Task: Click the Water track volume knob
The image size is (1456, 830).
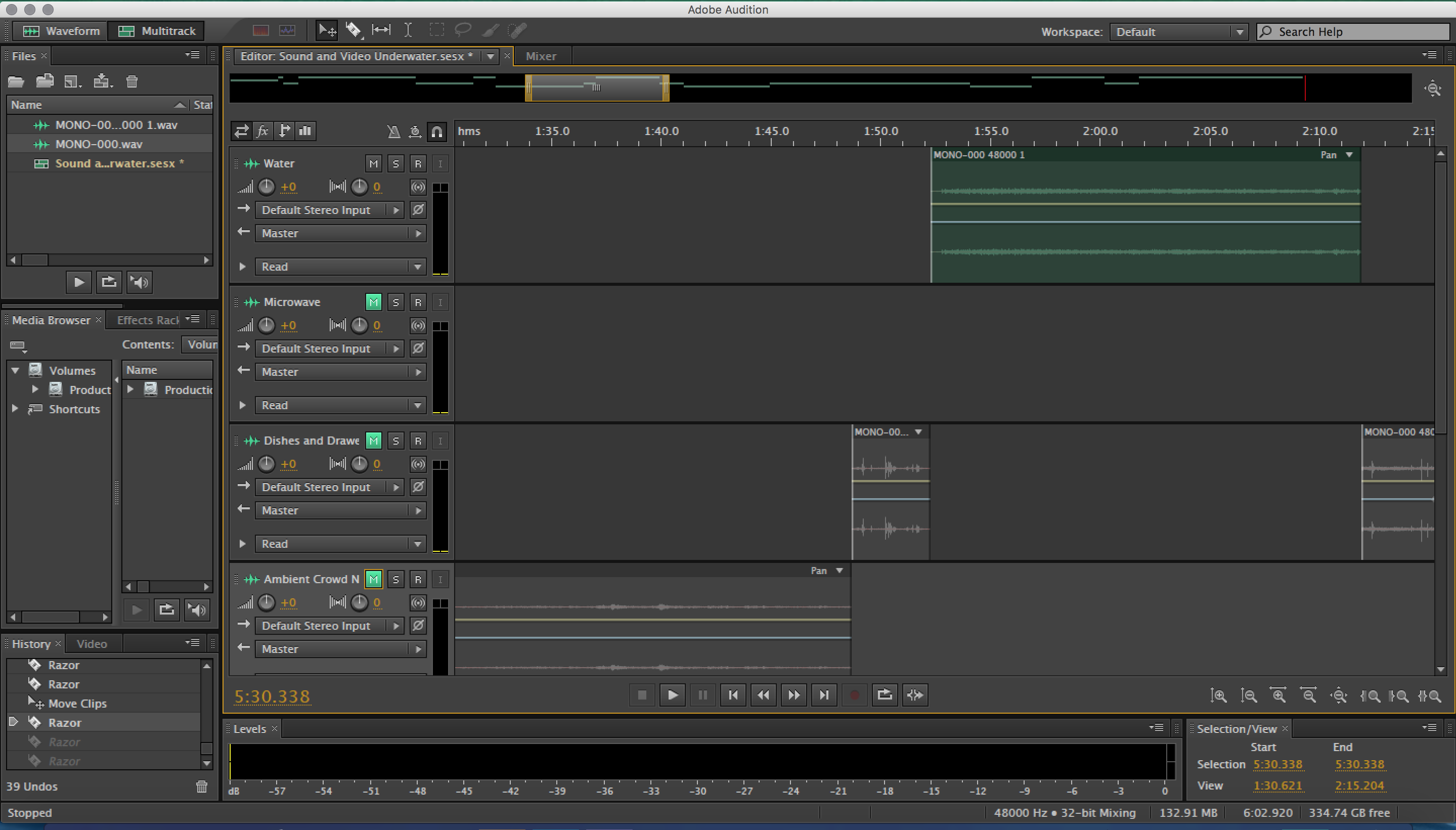Action: [x=266, y=187]
